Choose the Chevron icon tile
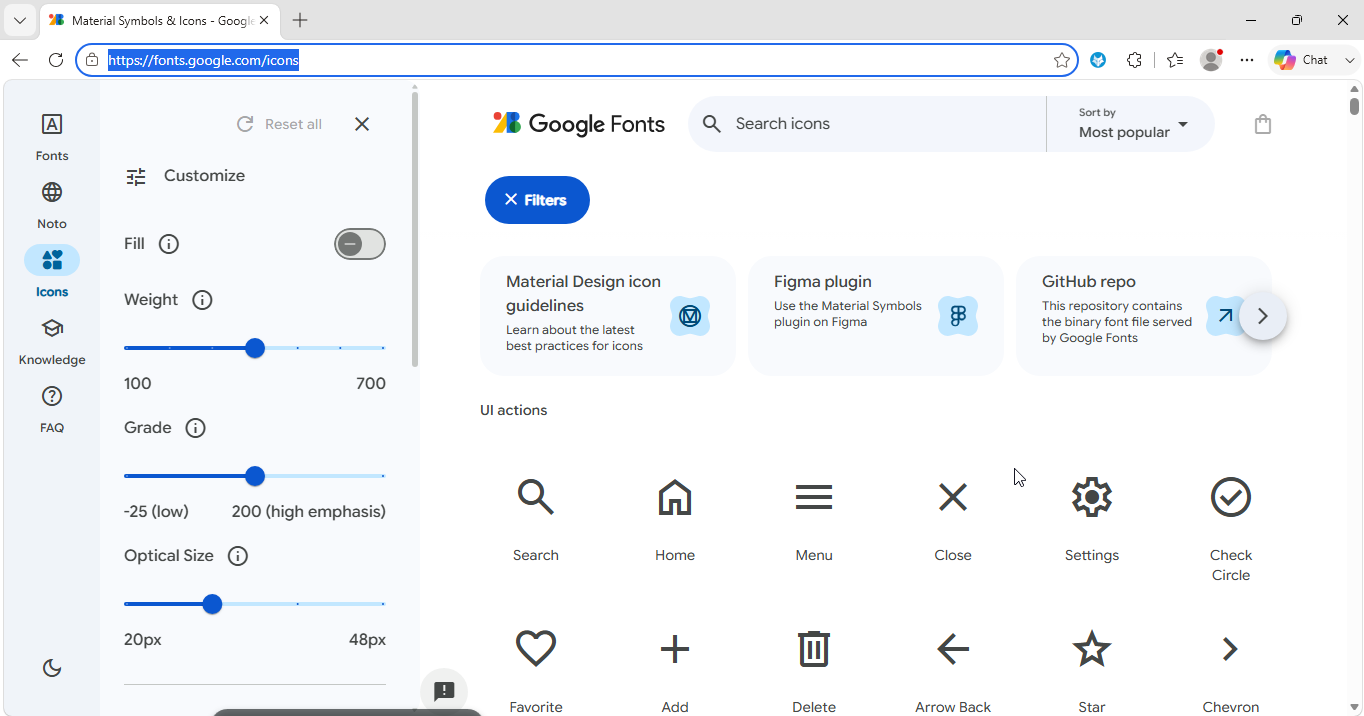The width and height of the screenshot is (1364, 716). pyautogui.click(x=1231, y=649)
